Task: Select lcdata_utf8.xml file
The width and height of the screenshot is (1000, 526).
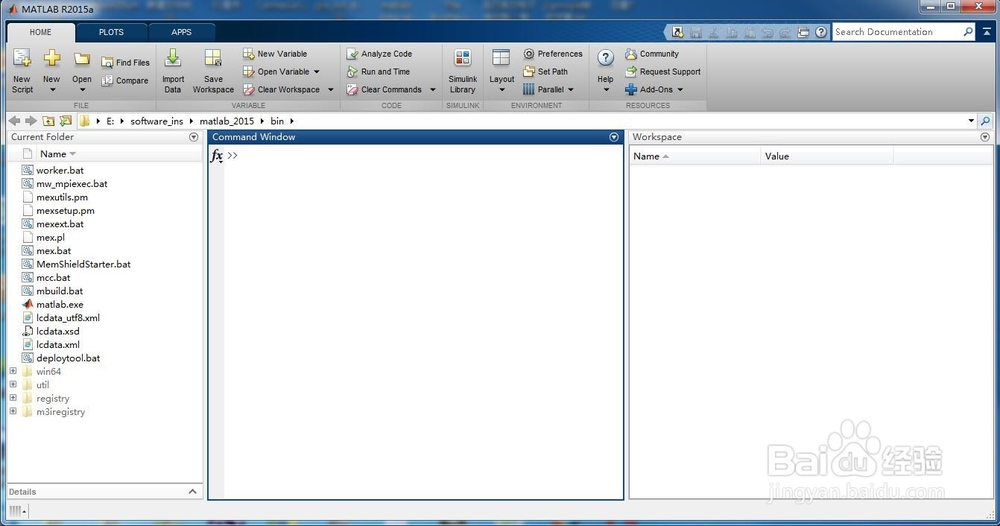Action: click(68, 318)
